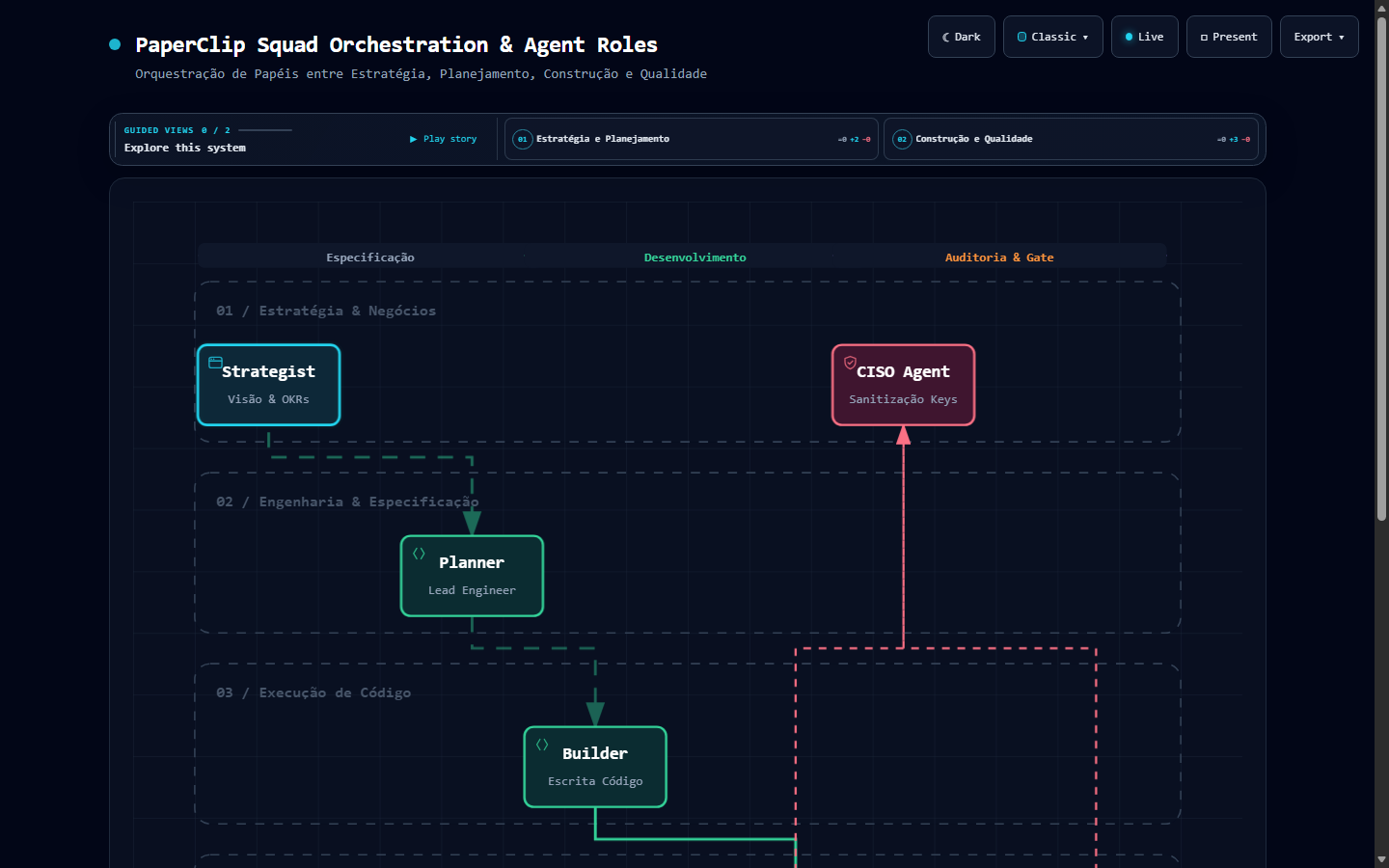The width and height of the screenshot is (1389, 868).
Task: Click the Strategist node window icon
Action: point(215,363)
